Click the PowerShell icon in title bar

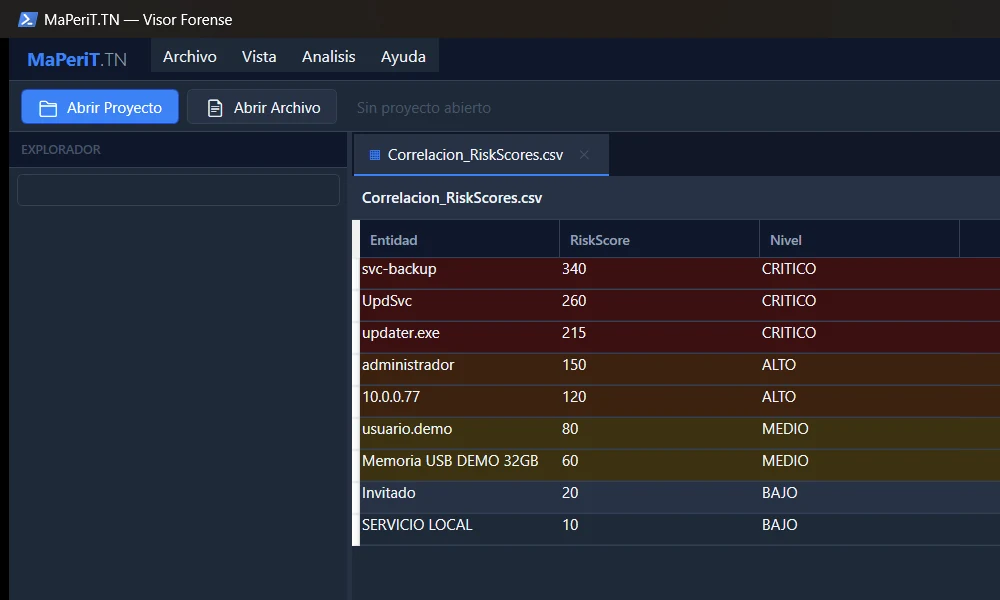click(27, 20)
